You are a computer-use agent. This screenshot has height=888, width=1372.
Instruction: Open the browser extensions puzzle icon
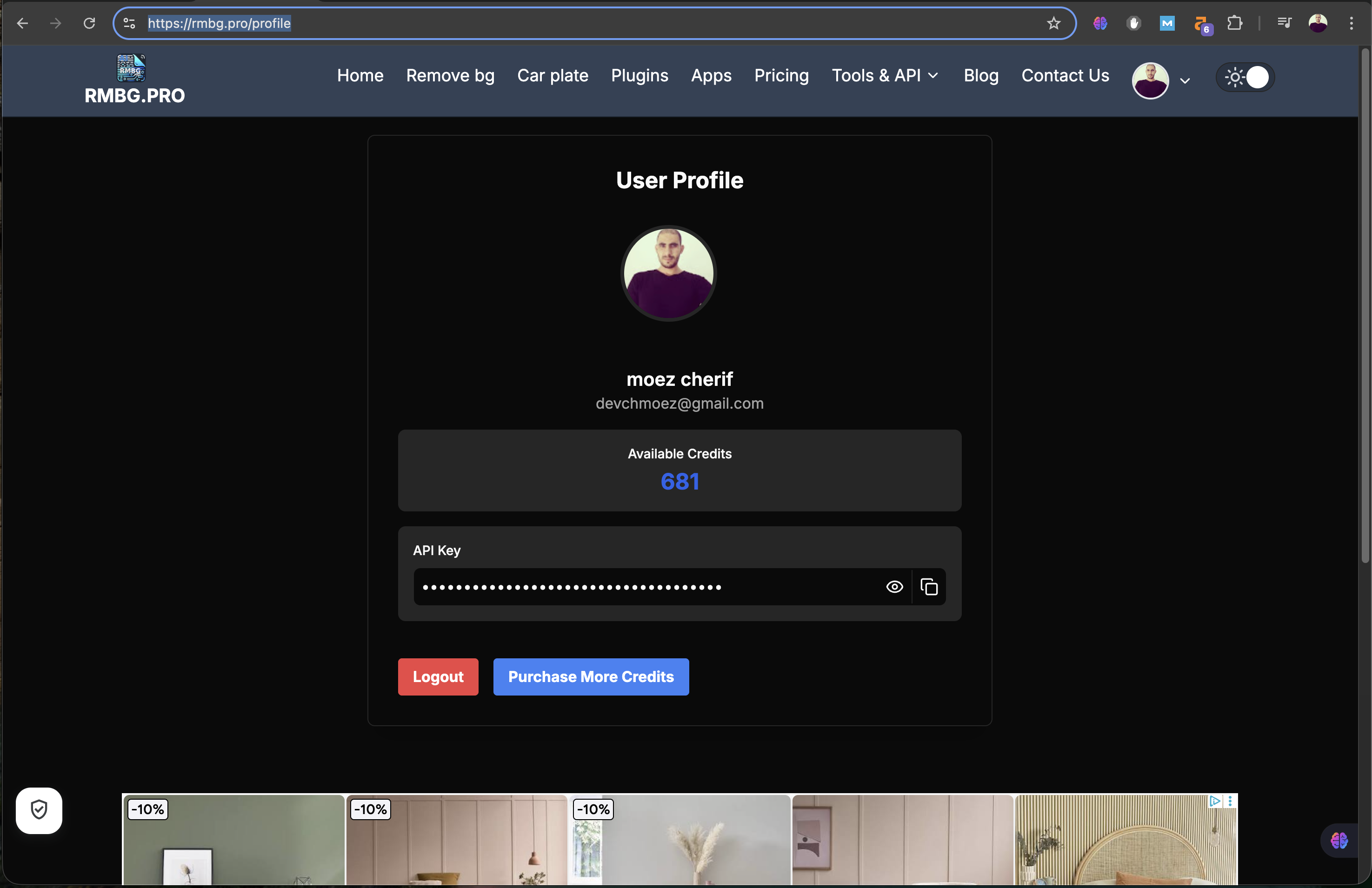1235,23
